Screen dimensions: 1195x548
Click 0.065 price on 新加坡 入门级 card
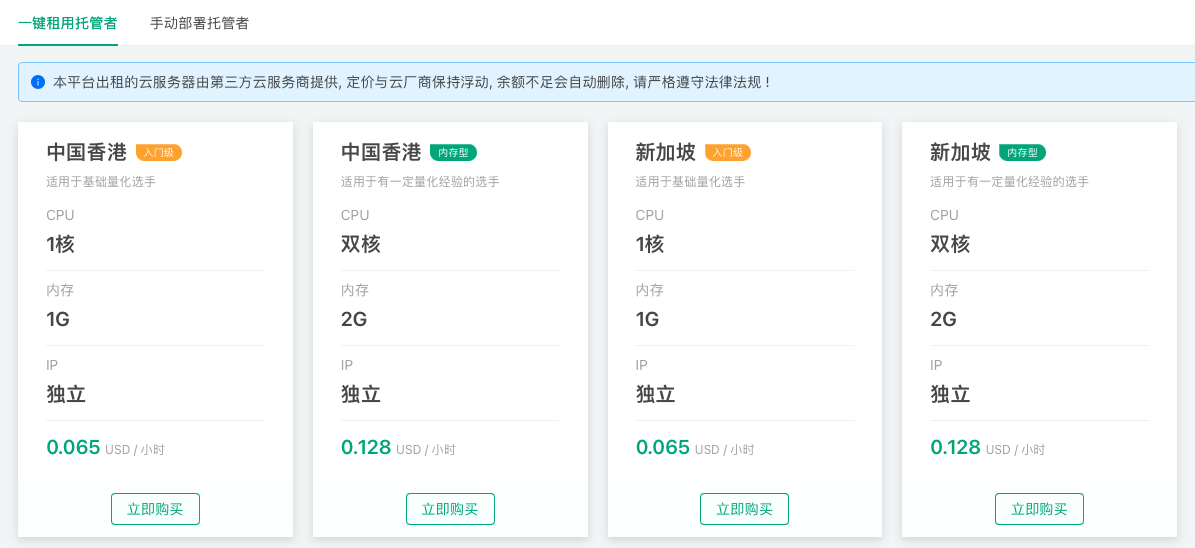[662, 447]
